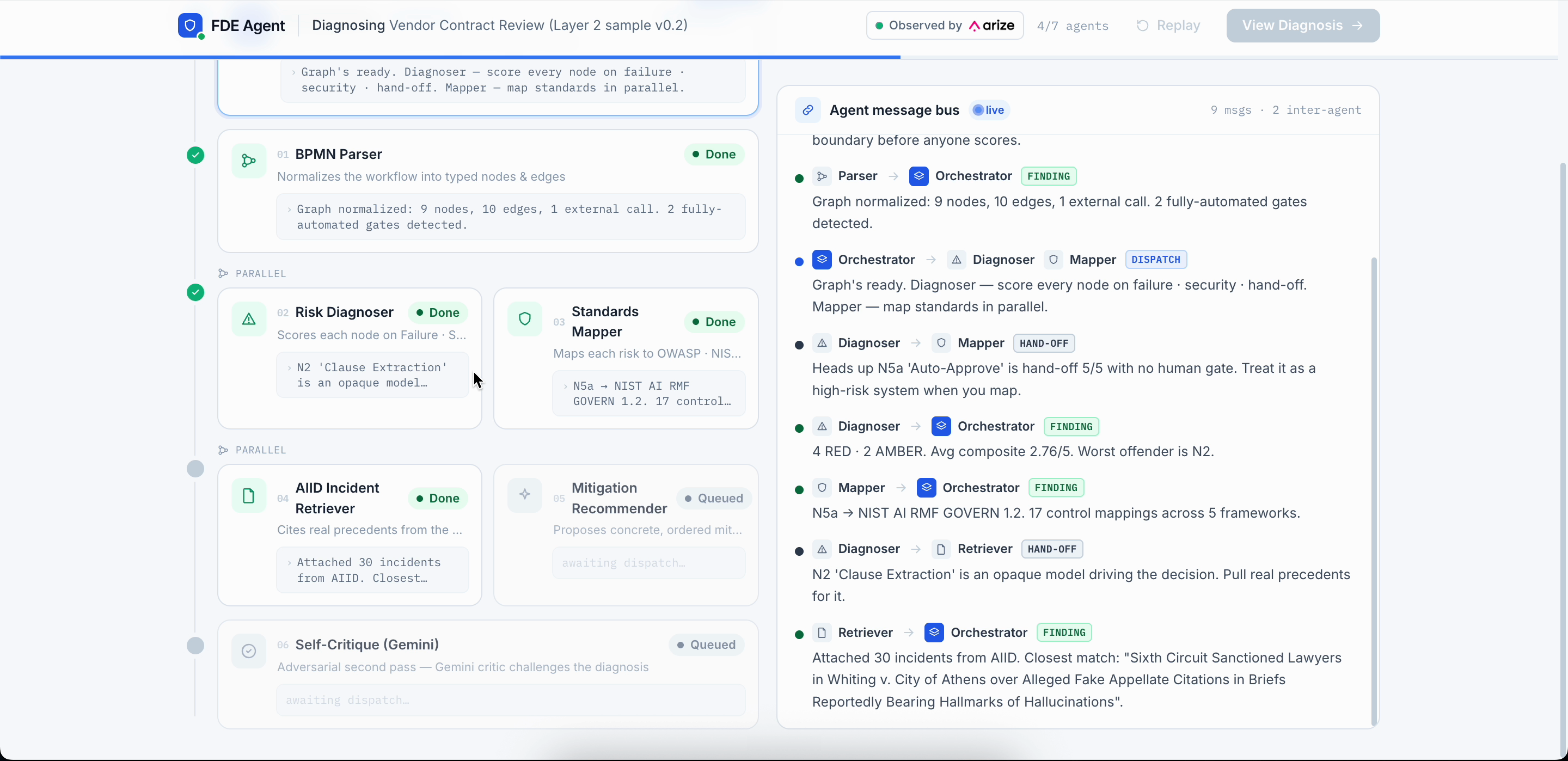1568x761 pixels.
Task: Click FINDING tag on Retriever to Orchestrator
Action: 1063,633
